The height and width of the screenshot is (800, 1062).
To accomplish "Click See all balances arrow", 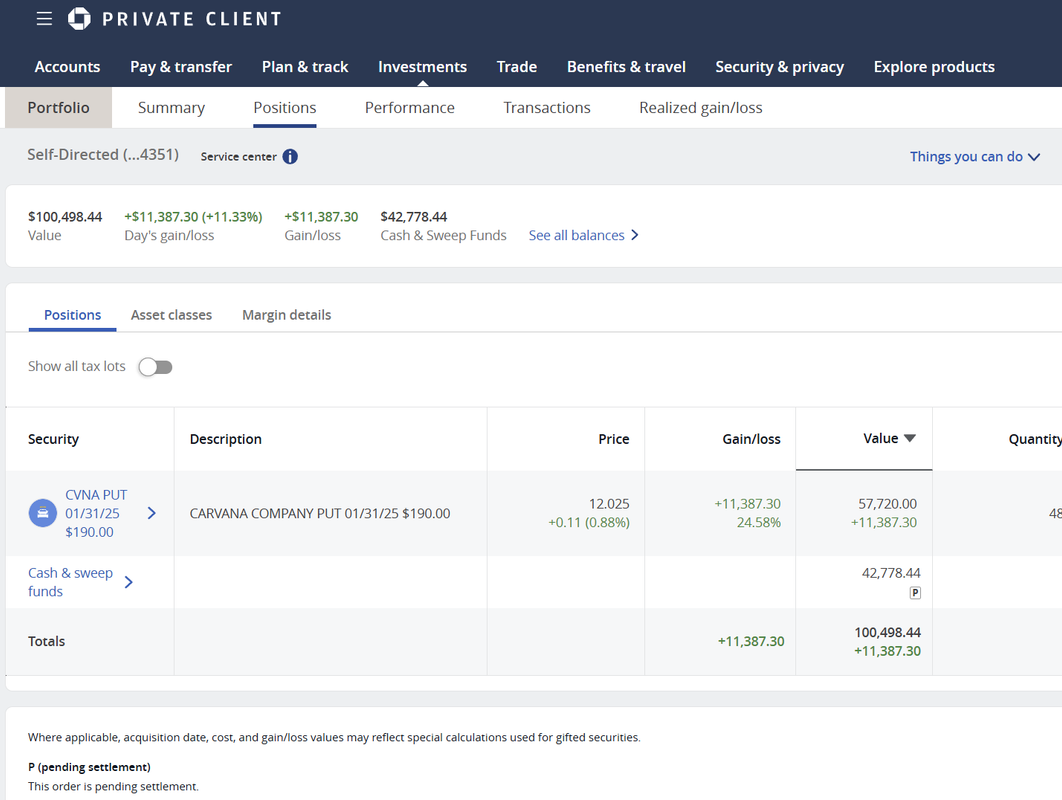I will 635,235.
